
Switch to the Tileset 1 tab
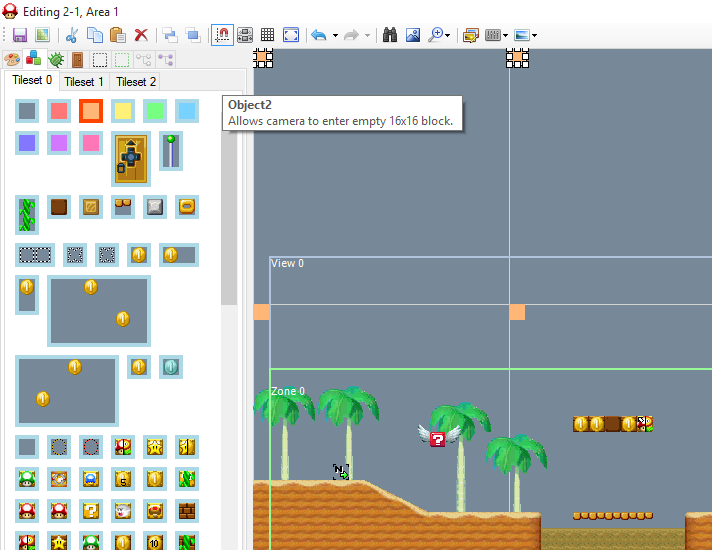tap(84, 82)
